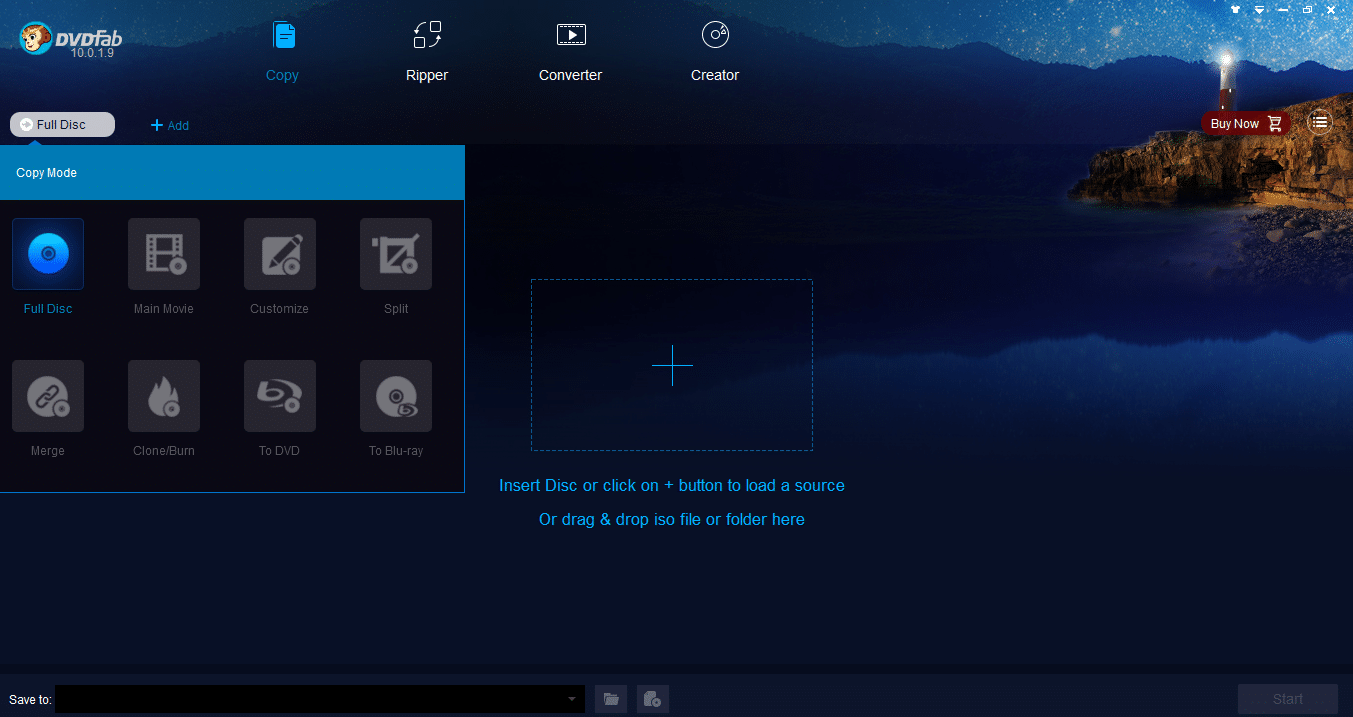Open the skin changer shirt icon
This screenshot has width=1353, height=717.
tap(1233, 10)
